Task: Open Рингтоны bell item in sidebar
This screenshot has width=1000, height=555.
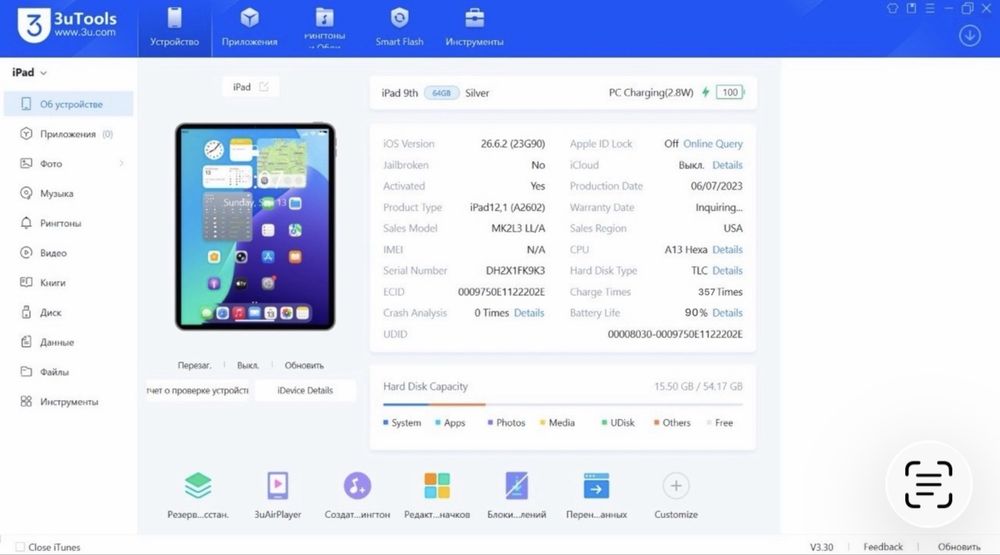Action: (x=69, y=223)
